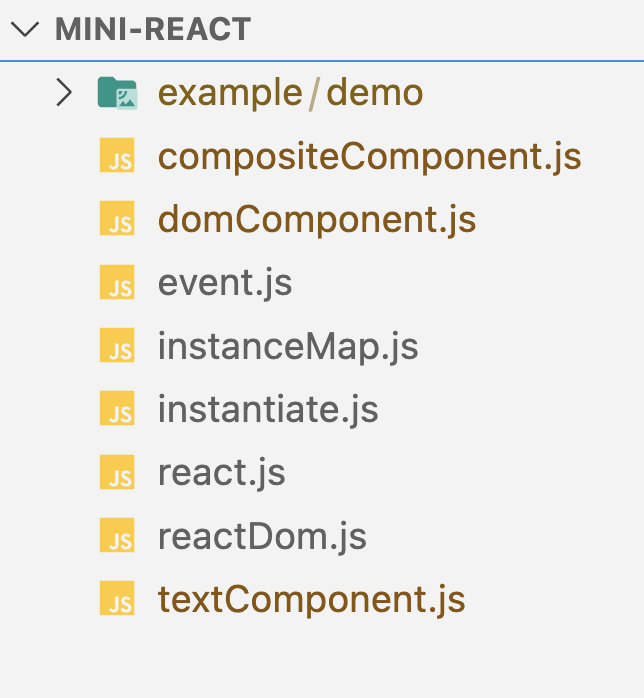Click the example/demo folder icon
This screenshot has width=644, height=698.
pos(118,94)
